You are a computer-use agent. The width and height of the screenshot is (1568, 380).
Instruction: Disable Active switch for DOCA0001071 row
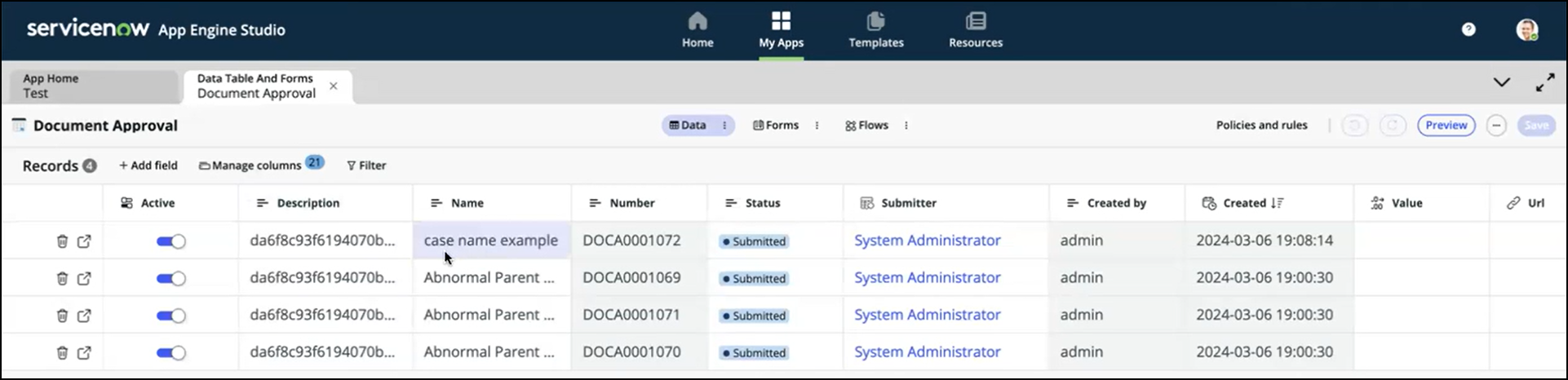coord(171,316)
